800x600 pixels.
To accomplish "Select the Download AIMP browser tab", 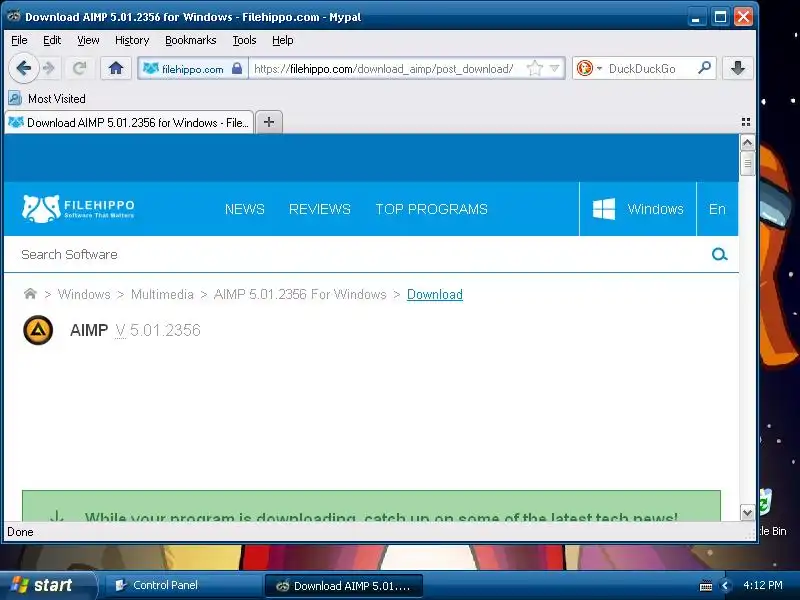I will (x=129, y=122).
